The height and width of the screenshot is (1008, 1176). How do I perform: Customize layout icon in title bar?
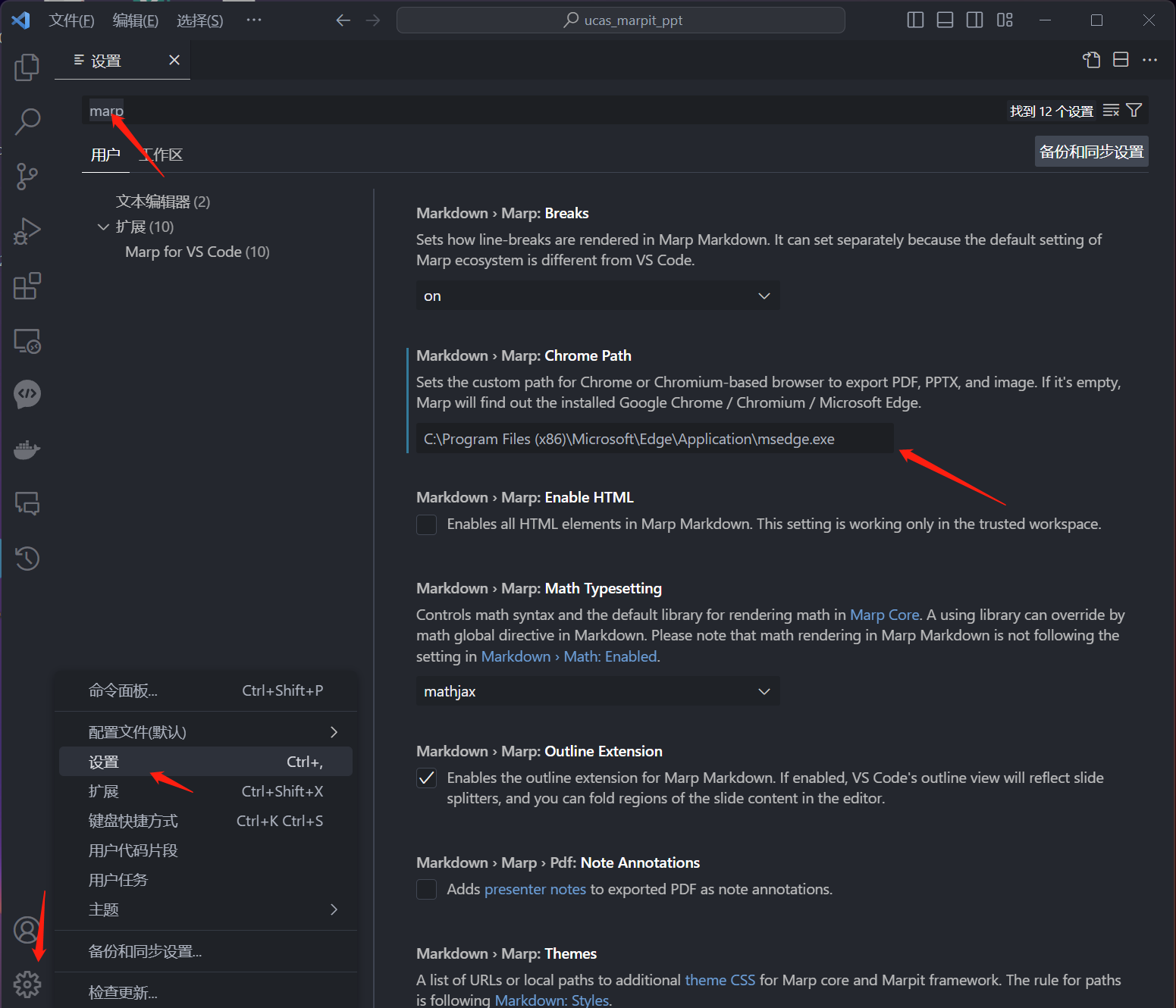coord(1005,20)
